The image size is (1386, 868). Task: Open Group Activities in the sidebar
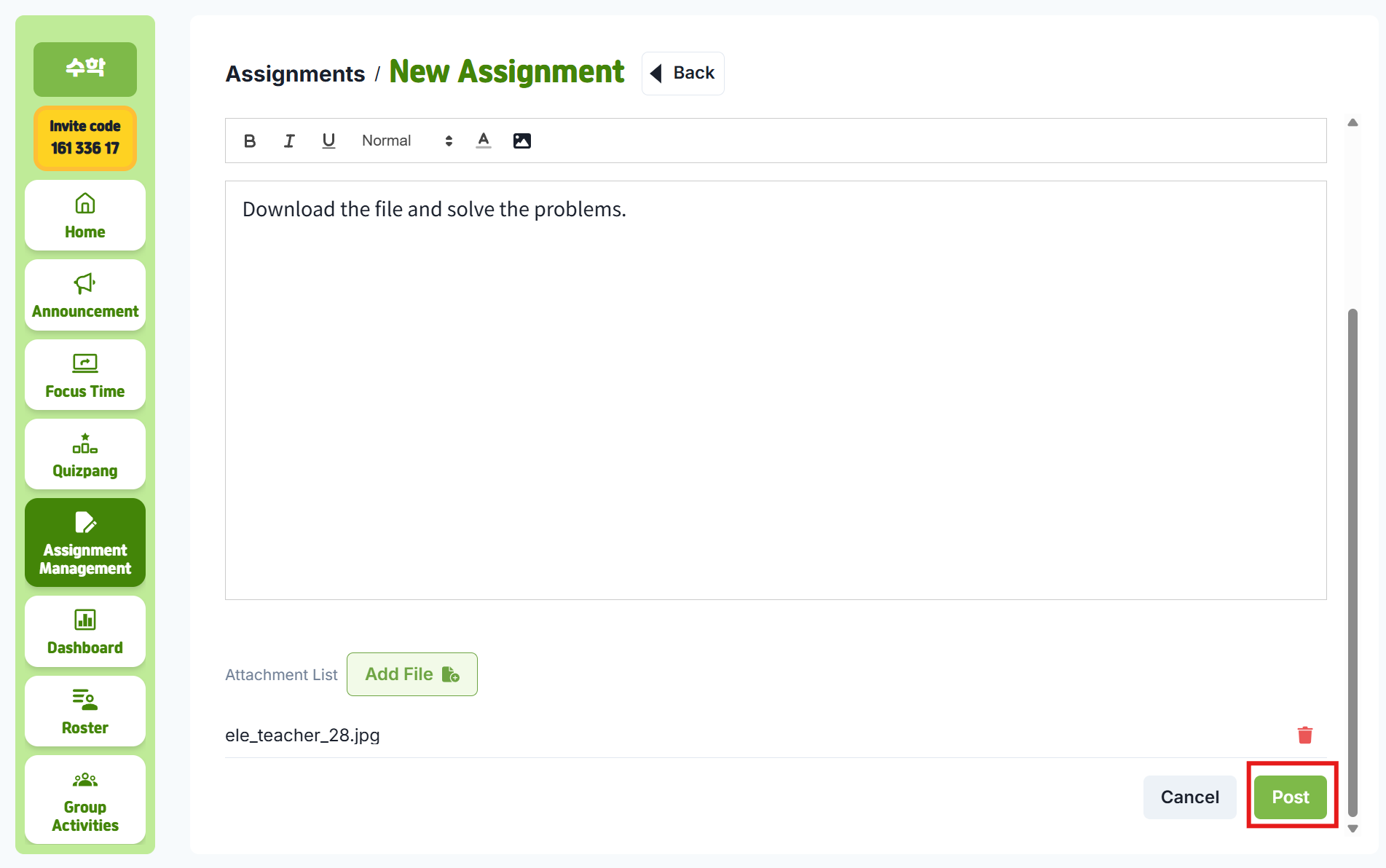click(x=85, y=800)
